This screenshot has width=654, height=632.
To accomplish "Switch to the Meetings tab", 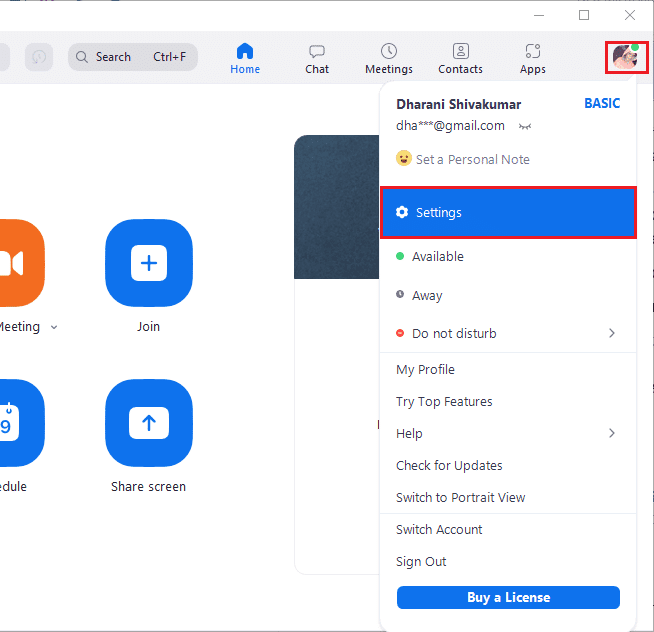I will (389, 59).
